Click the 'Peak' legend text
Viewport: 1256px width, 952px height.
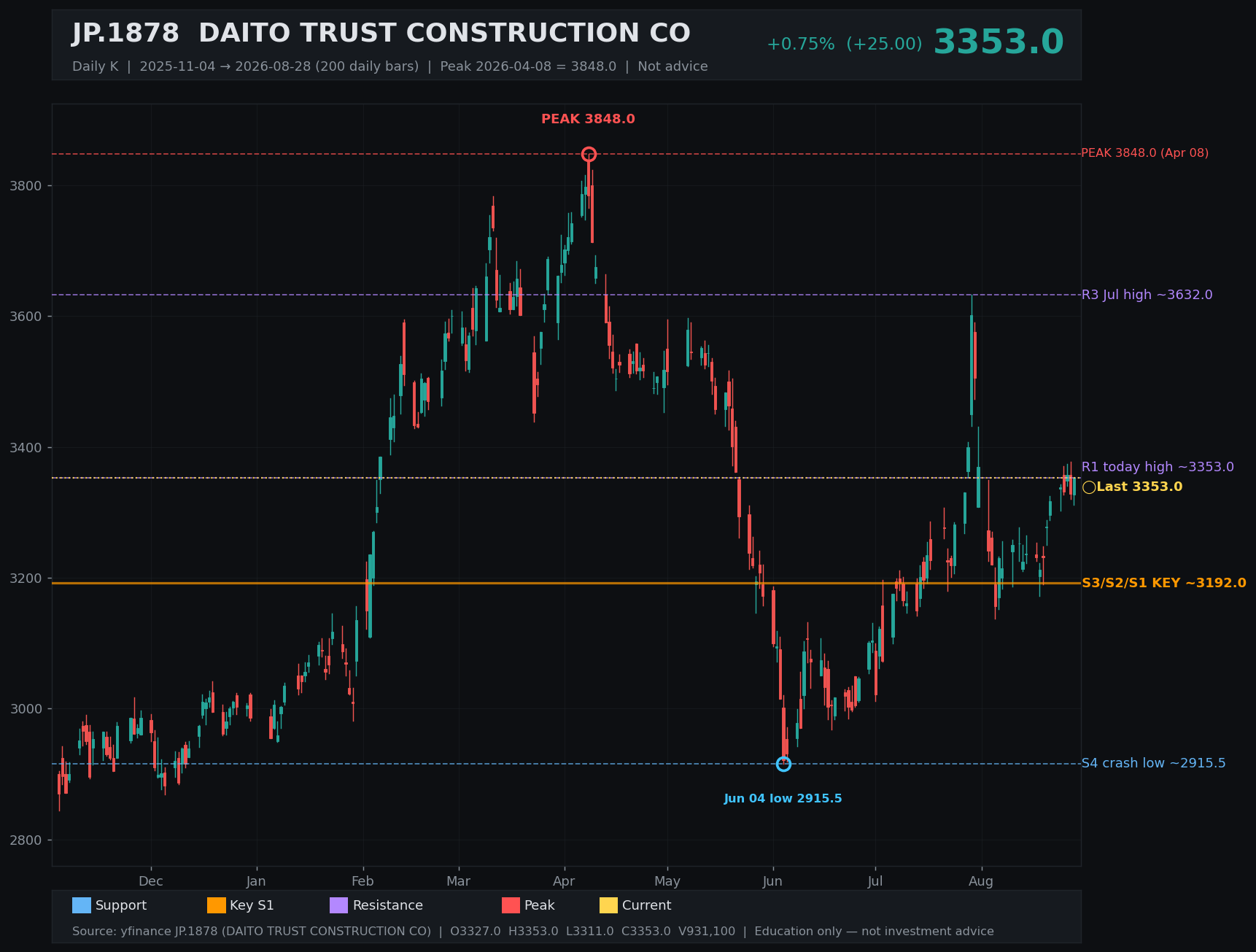pyautogui.click(x=540, y=905)
